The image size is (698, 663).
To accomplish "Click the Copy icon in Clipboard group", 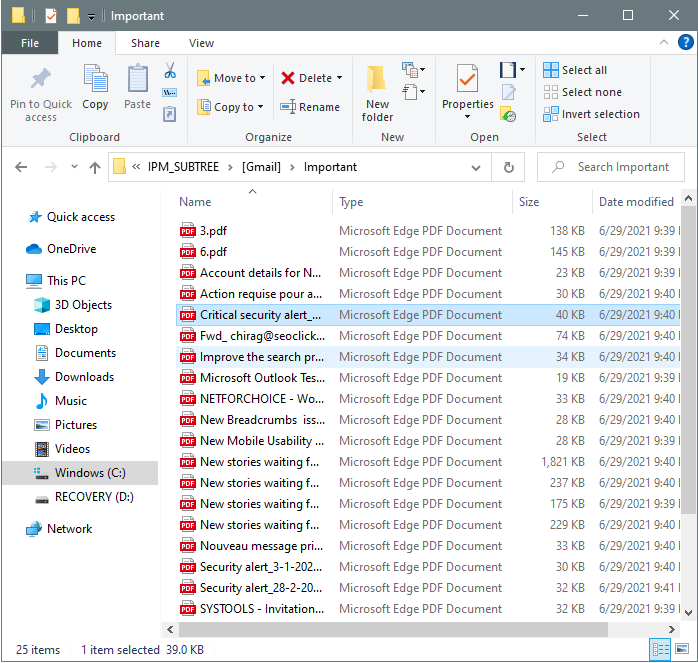I will pyautogui.click(x=95, y=78).
